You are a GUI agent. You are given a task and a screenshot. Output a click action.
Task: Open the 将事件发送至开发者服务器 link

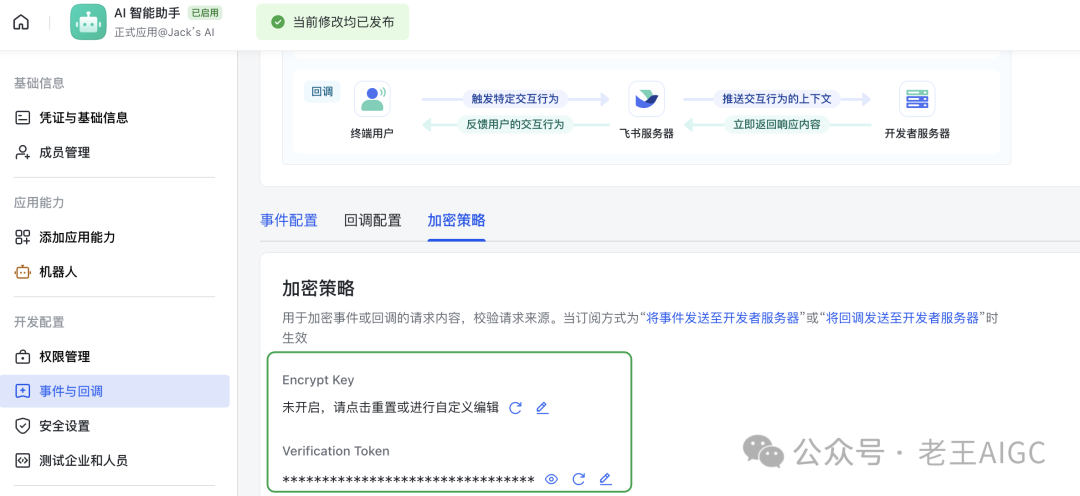point(723,318)
